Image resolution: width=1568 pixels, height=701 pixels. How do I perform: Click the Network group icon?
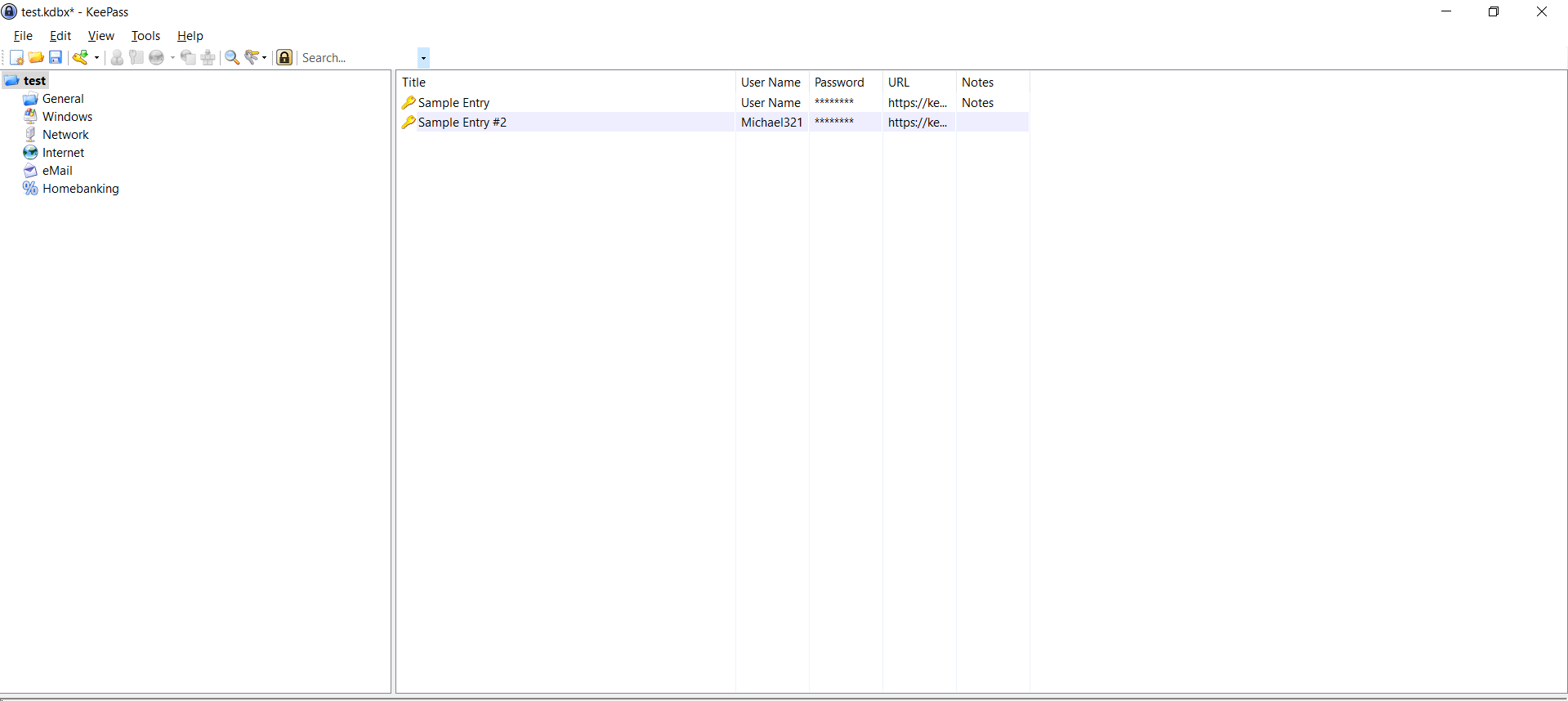point(30,135)
